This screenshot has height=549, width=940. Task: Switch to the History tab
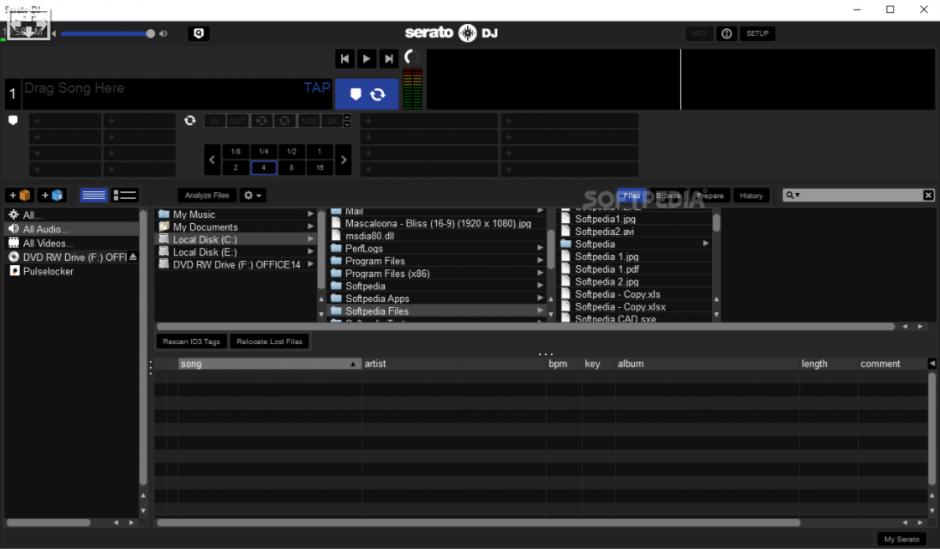coord(751,195)
